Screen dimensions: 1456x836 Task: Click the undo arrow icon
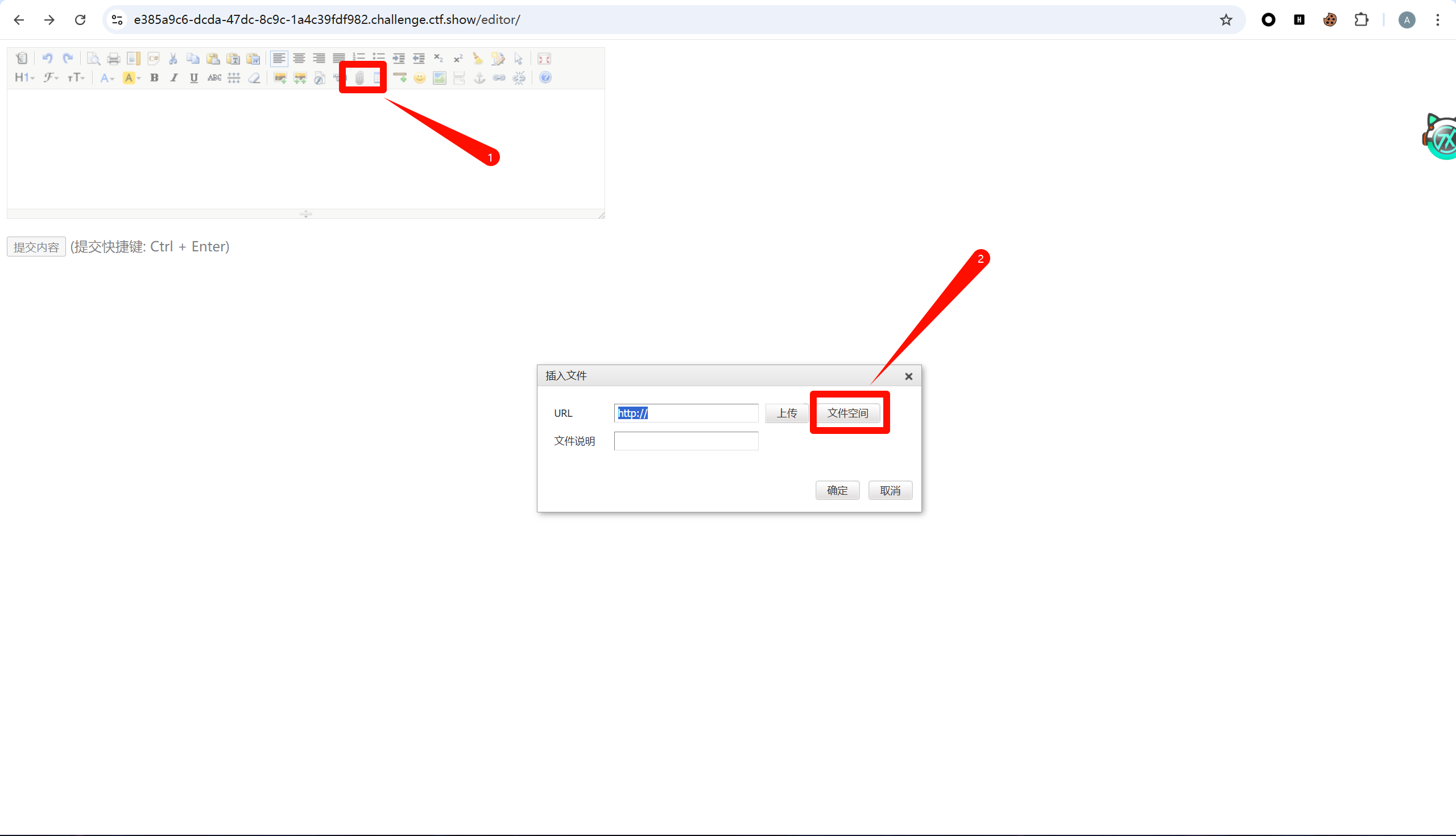click(x=47, y=58)
